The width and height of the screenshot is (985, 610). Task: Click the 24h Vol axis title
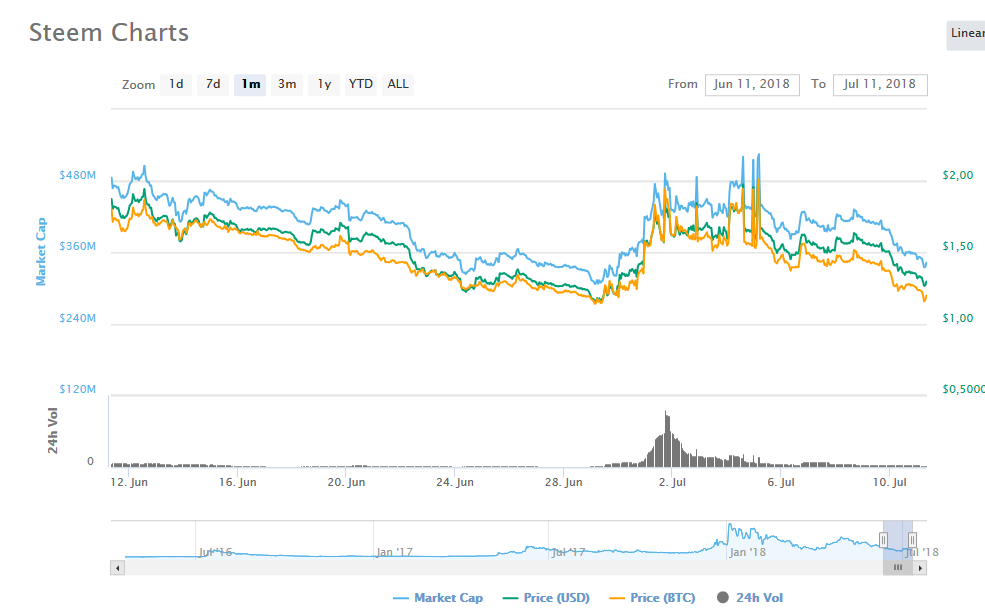[53, 430]
